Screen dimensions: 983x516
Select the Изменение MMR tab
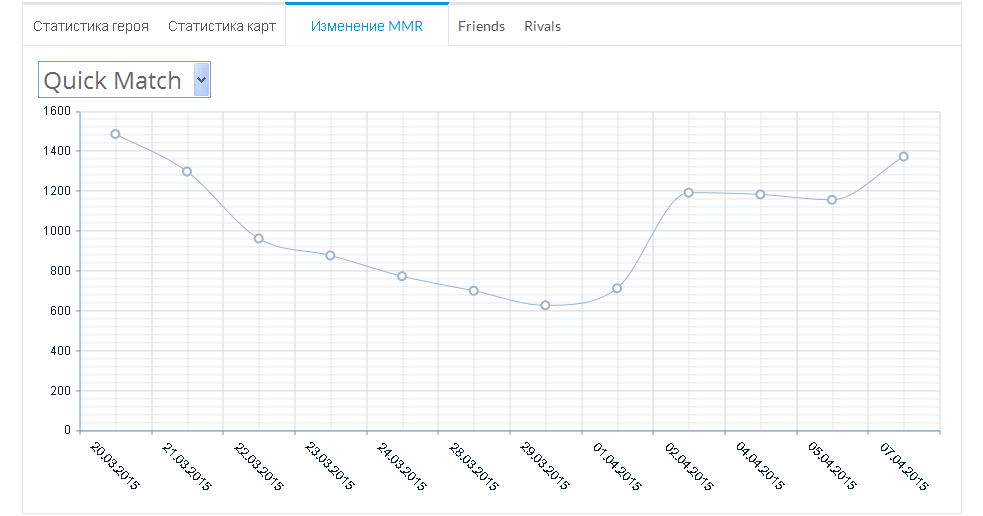pyautogui.click(x=366, y=26)
